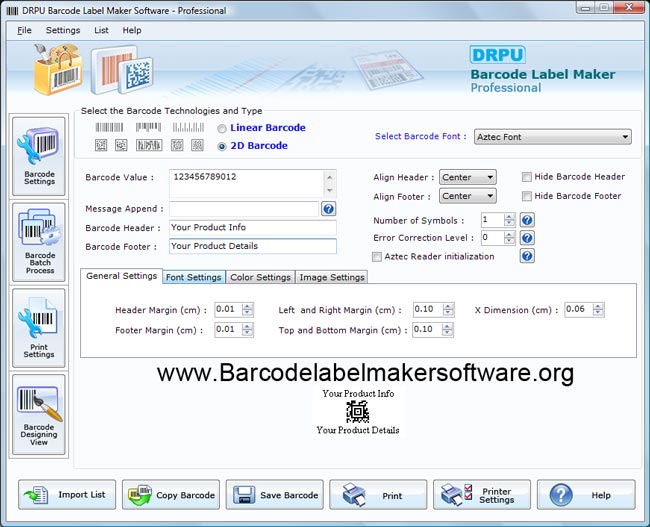The height and width of the screenshot is (527, 650).
Task: Click help icon next to Message Append
Action: coord(328,209)
